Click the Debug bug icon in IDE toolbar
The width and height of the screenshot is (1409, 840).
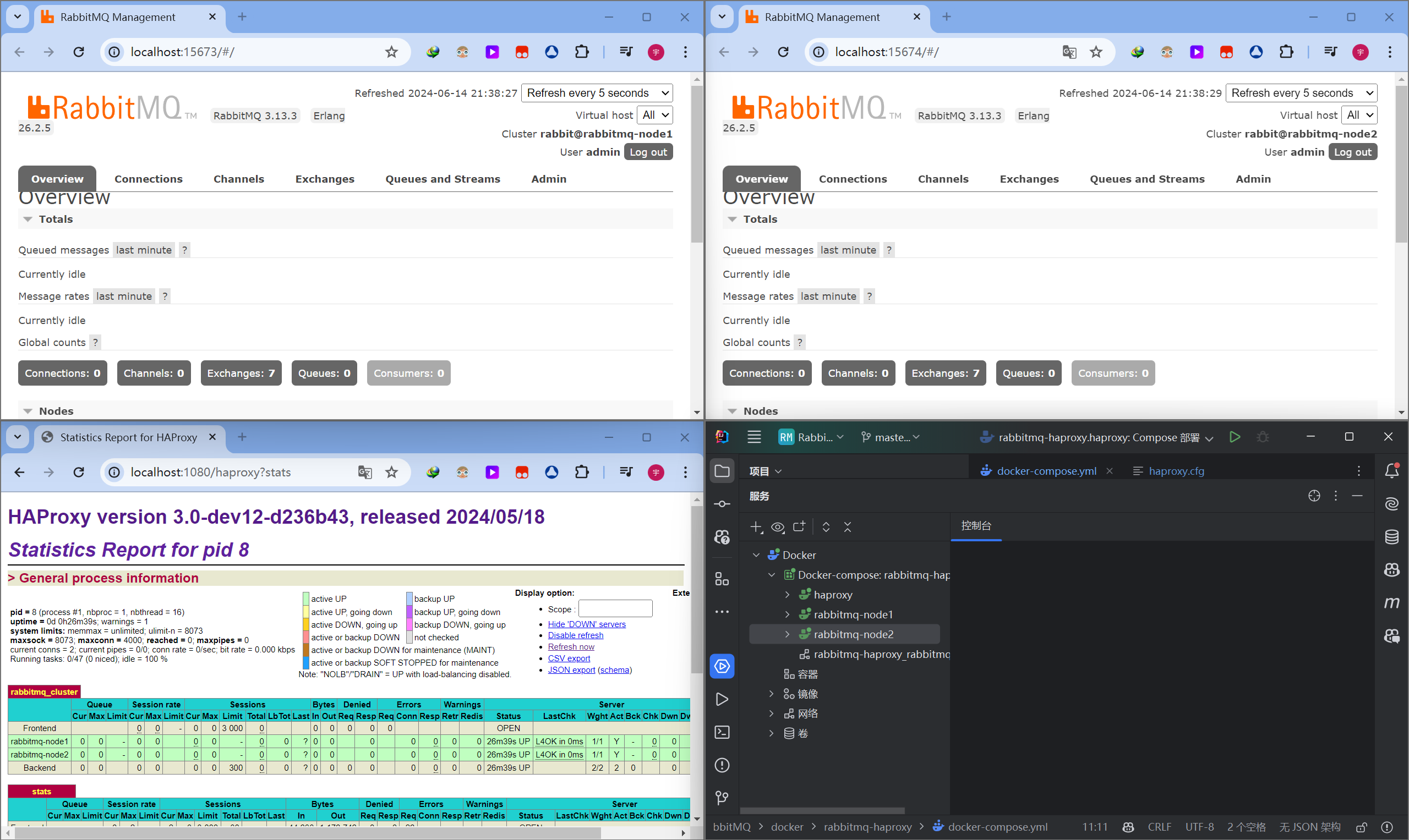pos(1263,437)
